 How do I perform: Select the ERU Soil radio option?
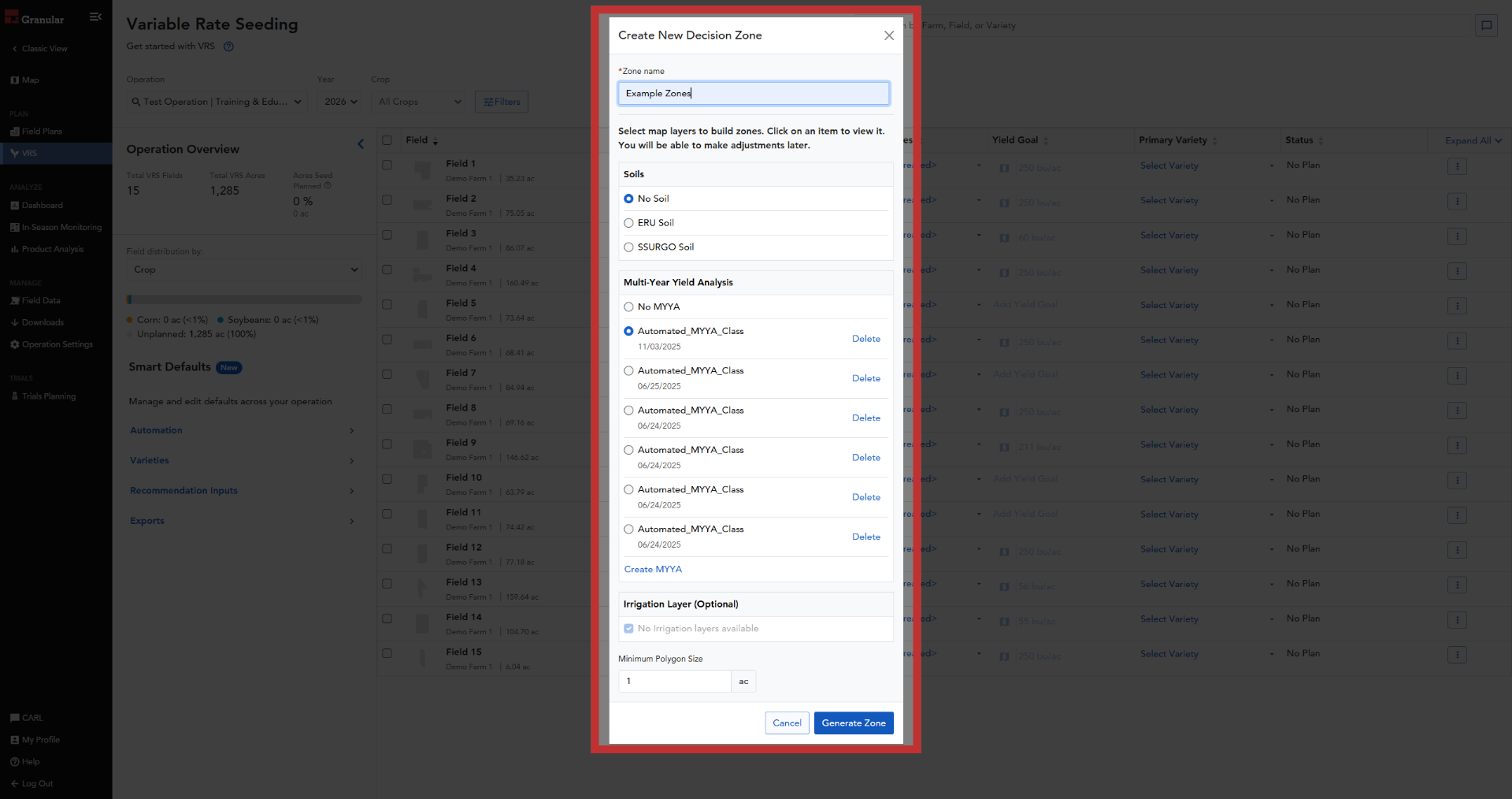(x=628, y=223)
